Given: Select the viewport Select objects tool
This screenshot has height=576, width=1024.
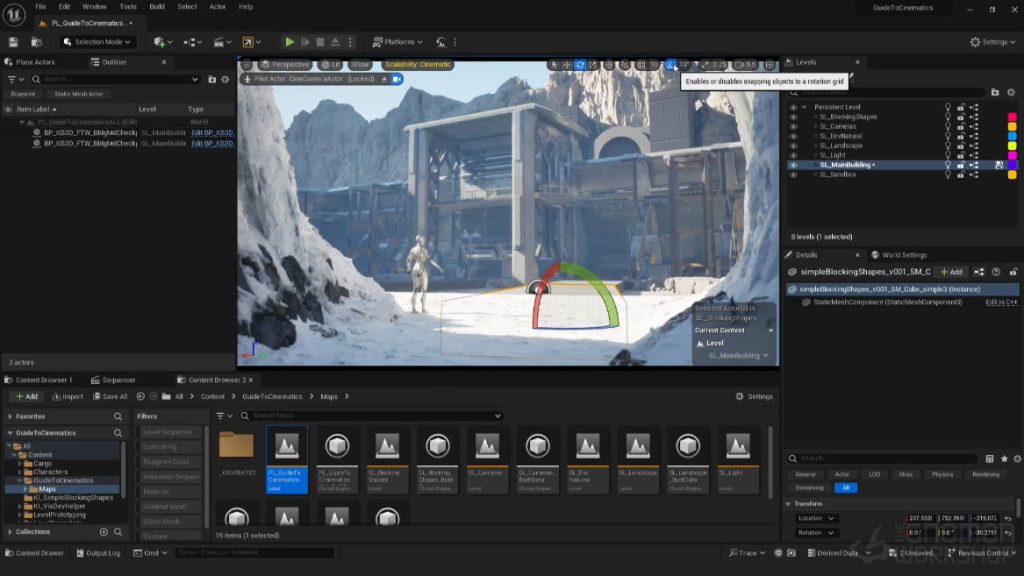Looking at the screenshot, I should (x=554, y=65).
